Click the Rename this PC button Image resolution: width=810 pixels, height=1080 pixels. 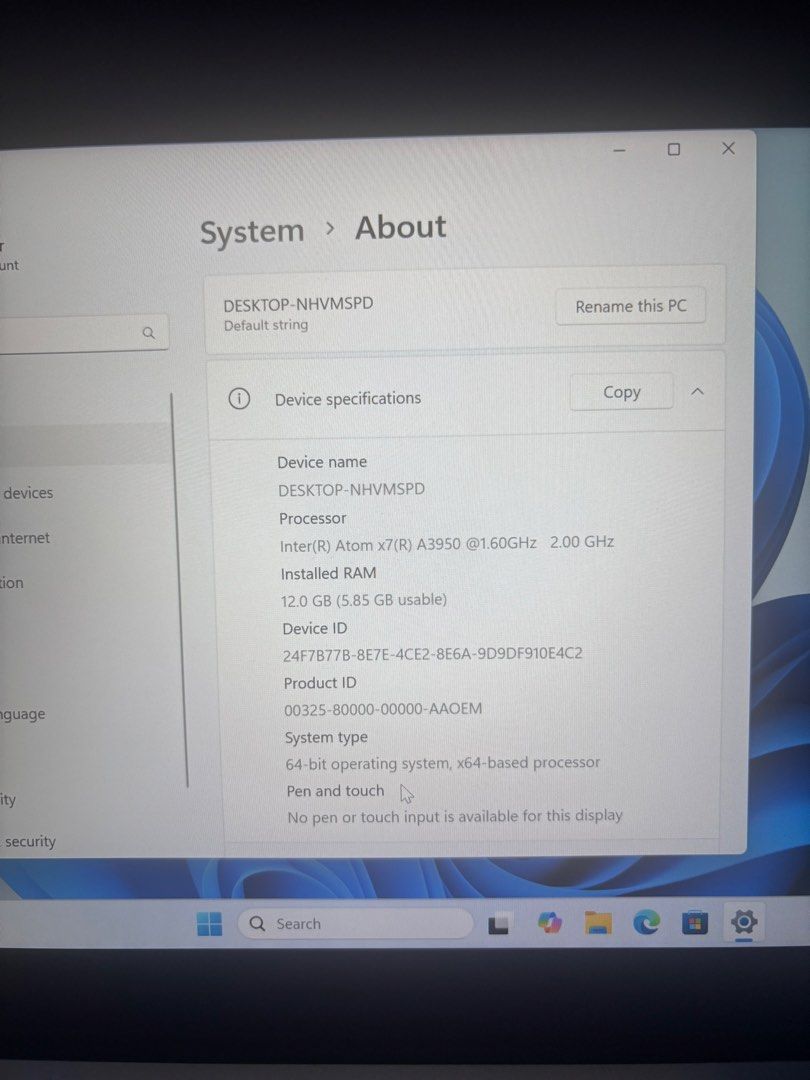point(630,306)
